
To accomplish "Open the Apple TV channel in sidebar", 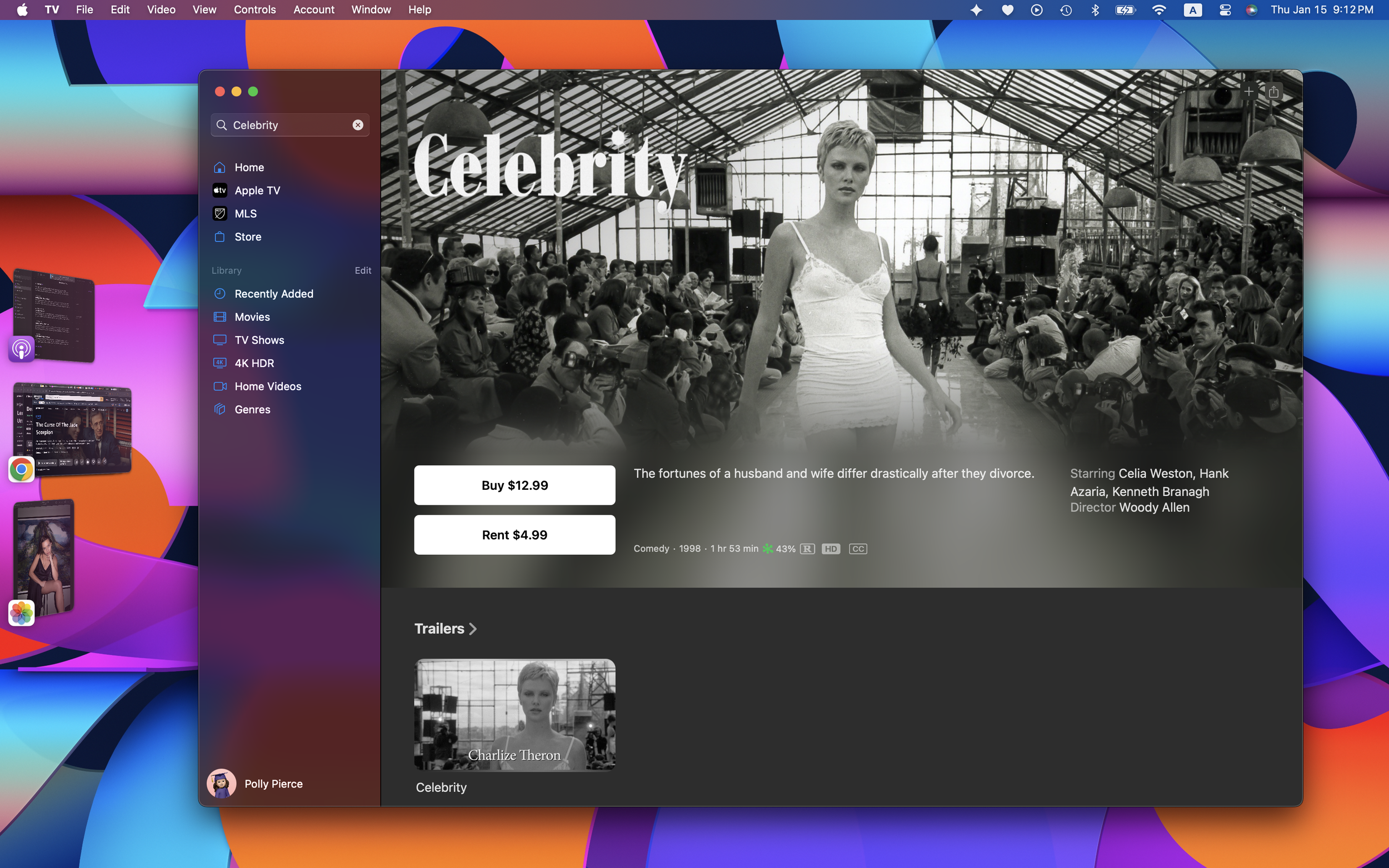I will [257, 190].
